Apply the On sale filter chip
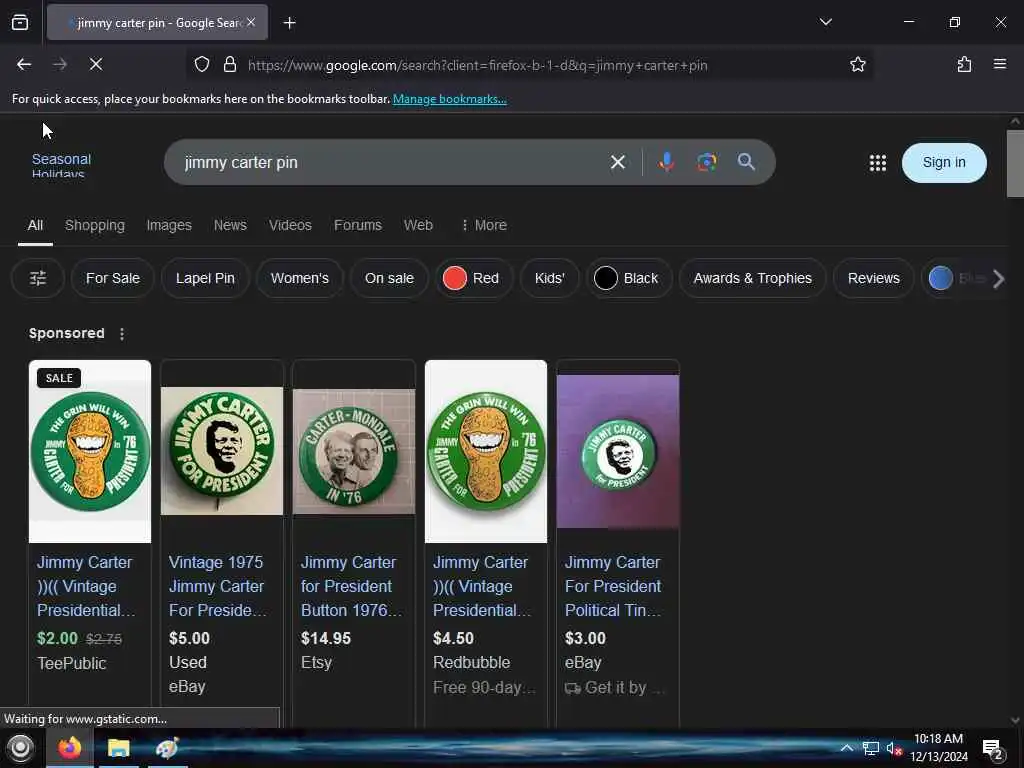The image size is (1024, 768). pos(389,278)
